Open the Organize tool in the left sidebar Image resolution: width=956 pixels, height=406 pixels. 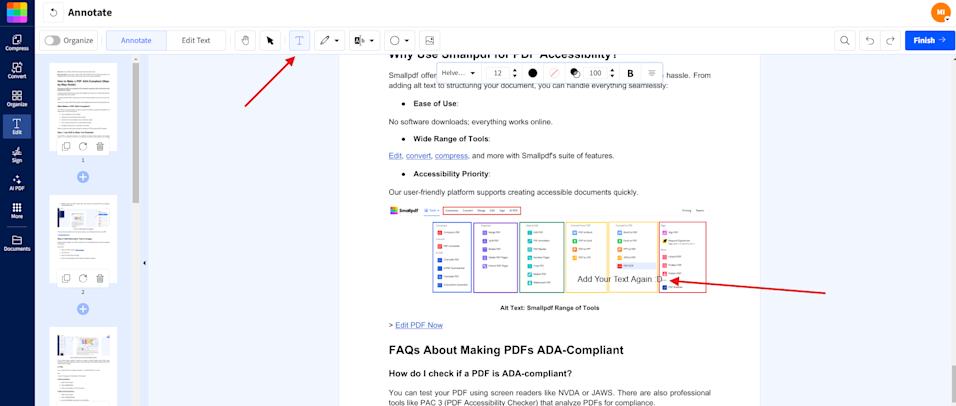tap(17, 99)
